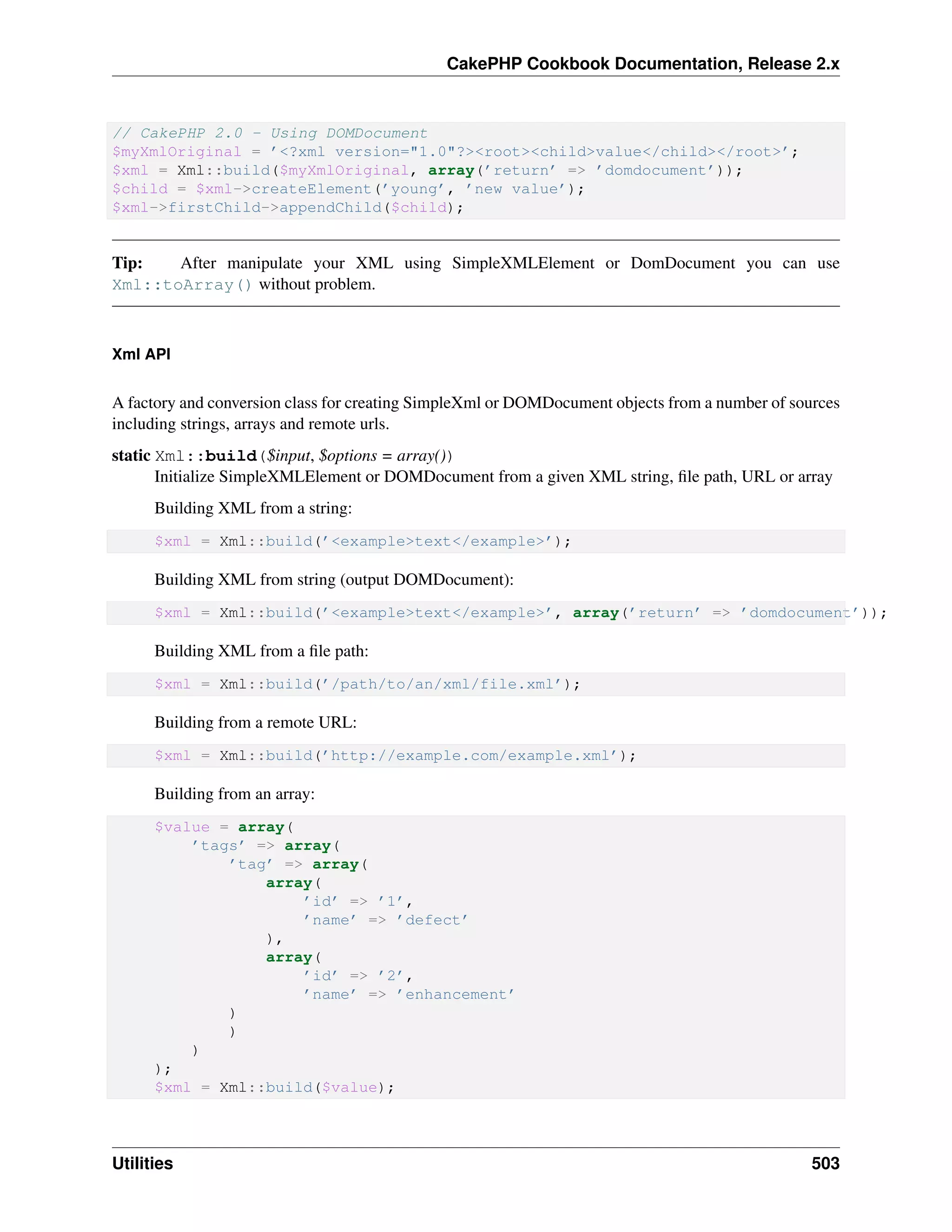The height and width of the screenshot is (1232, 952).
Task: Click the line ''id' => '2','
Action: click(x=357, y=976)
